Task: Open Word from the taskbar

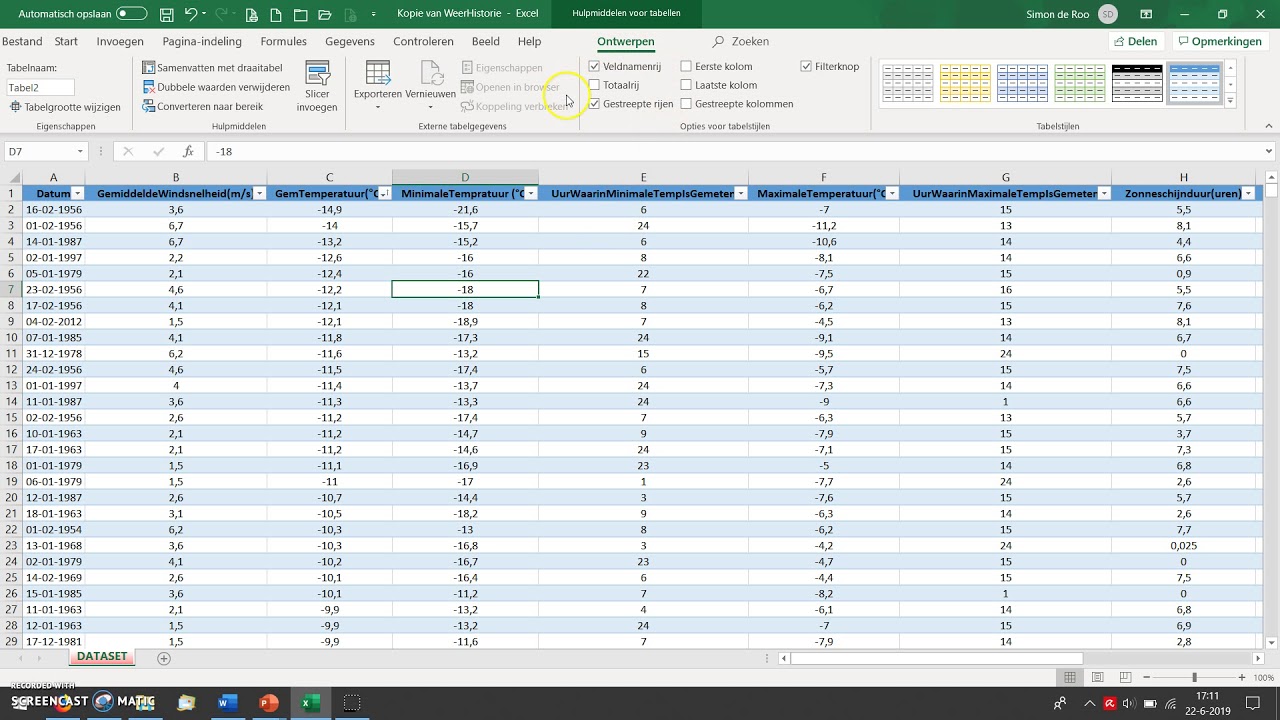Action: click(x=226, y=703)
